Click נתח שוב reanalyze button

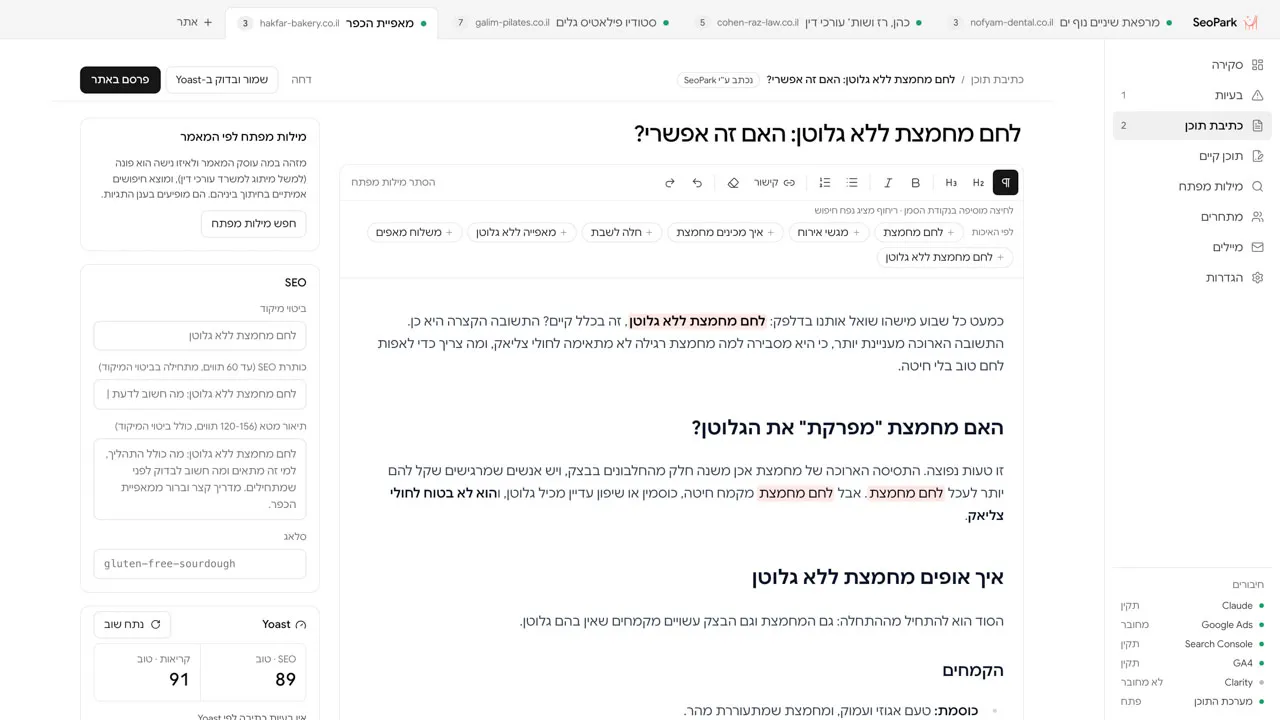[x=132, y=624]
